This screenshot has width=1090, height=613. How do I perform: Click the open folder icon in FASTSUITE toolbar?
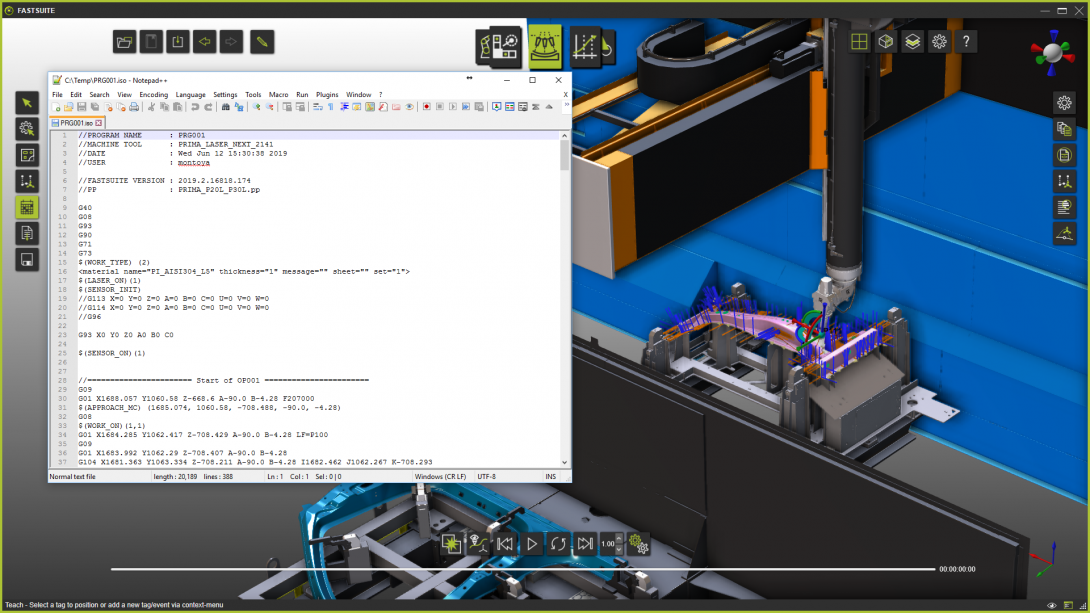pos(125,42)
